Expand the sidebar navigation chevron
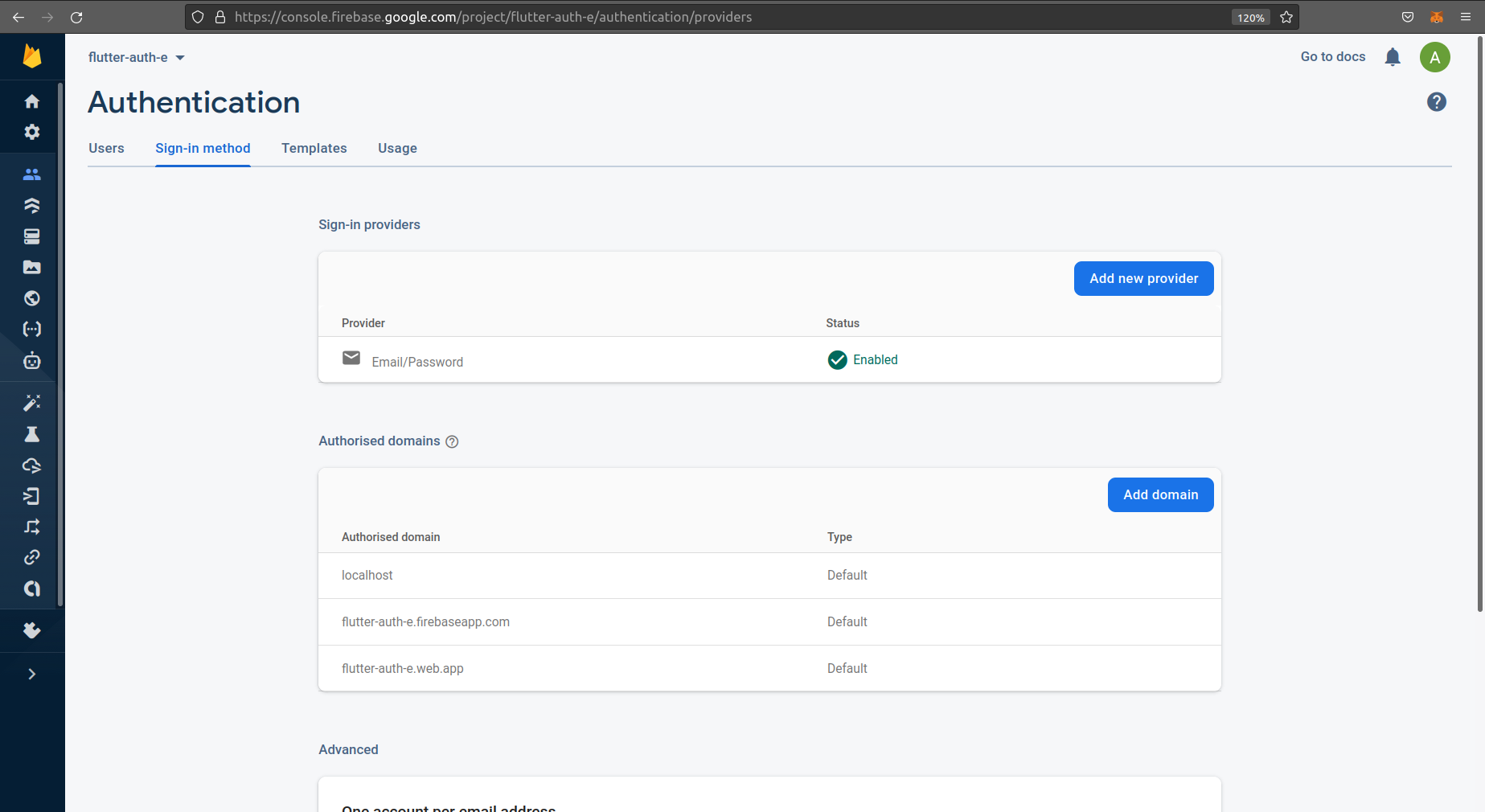 click(x=32, y=674)
